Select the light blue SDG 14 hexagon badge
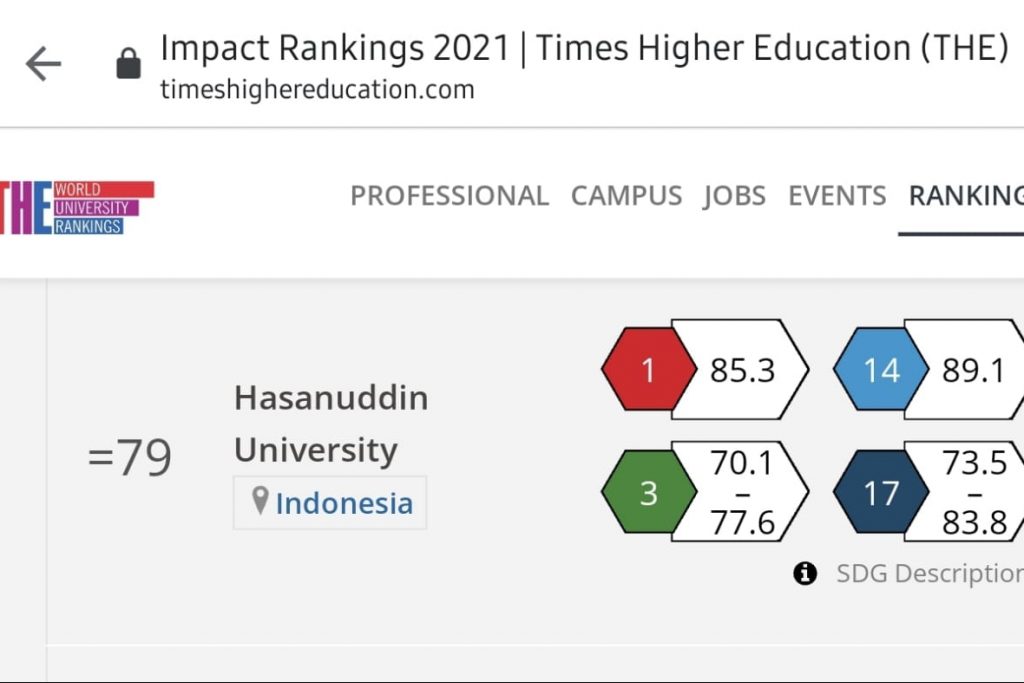The width and height of the screenshot is (1024, 683). pyautogui.click(x=880, y=371)
